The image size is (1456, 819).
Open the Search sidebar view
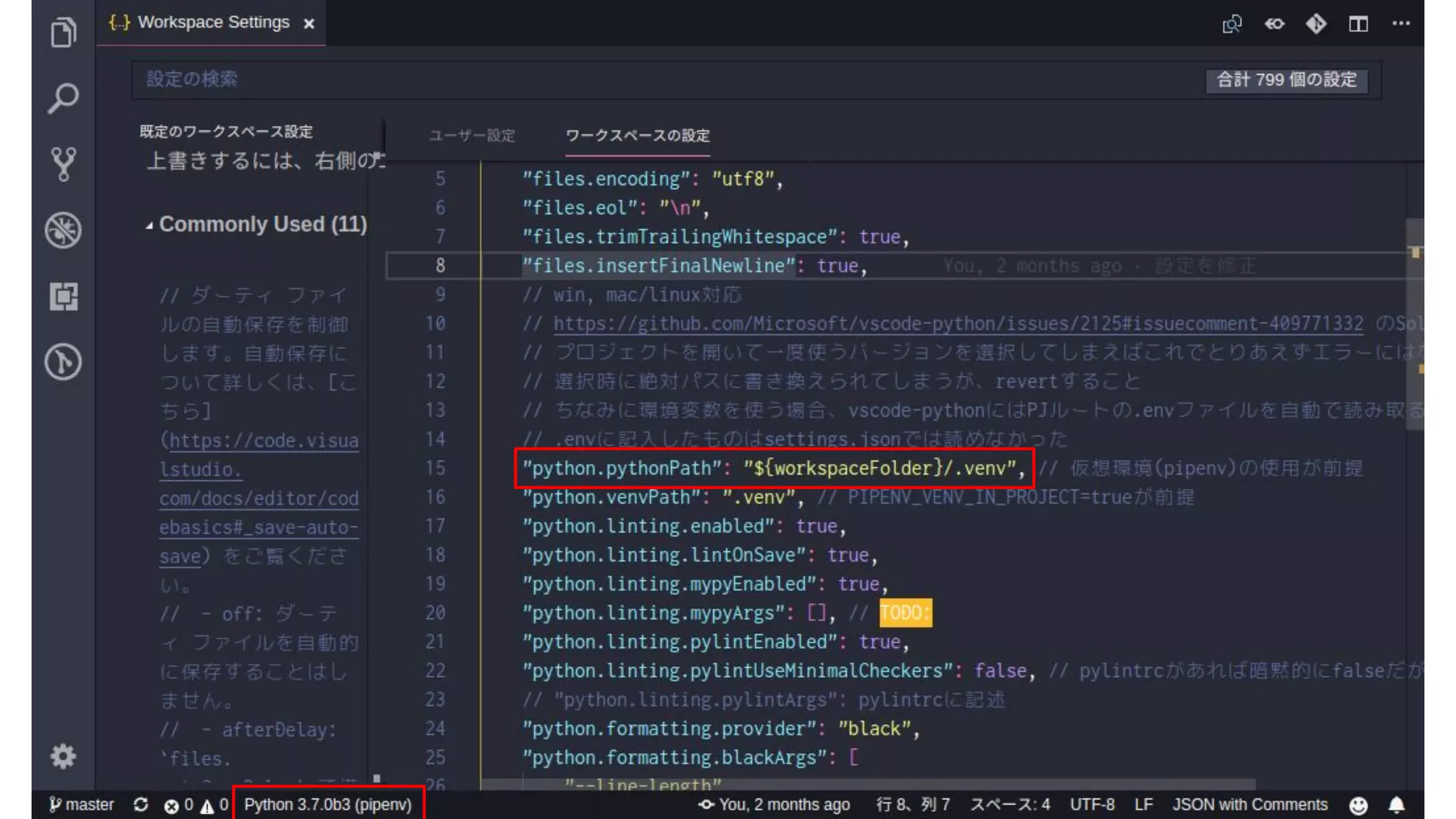pyautogui.click(x=63, y=98)
